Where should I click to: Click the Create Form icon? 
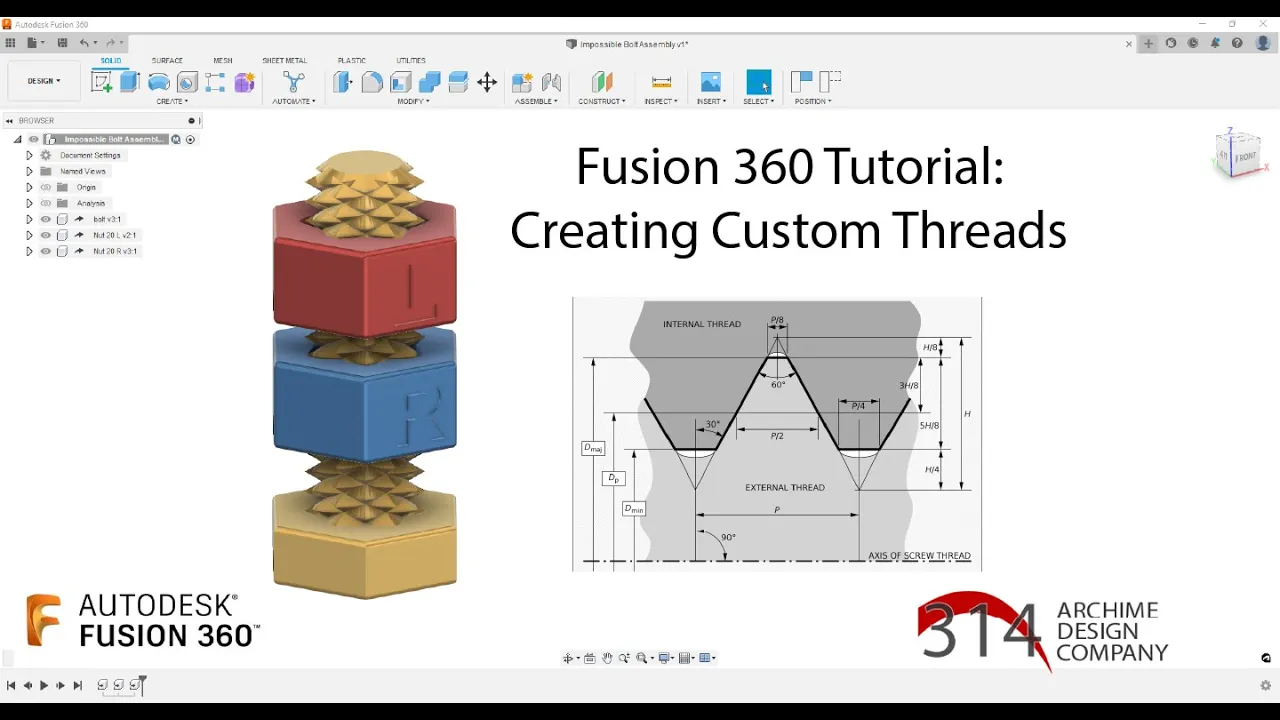coord(244,82)
